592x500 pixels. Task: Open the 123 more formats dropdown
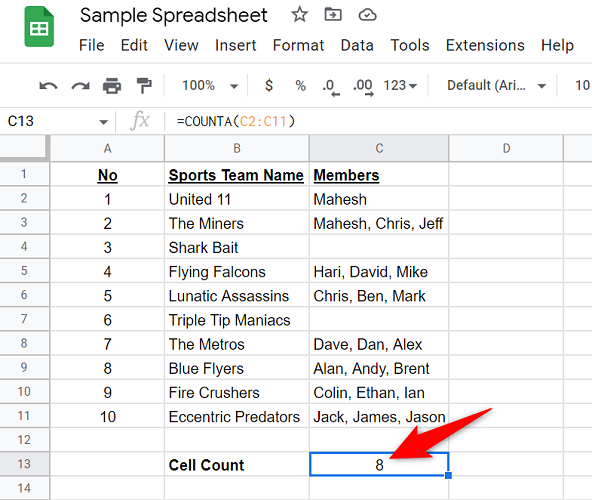pyautogui.click(x=400, y=85)
